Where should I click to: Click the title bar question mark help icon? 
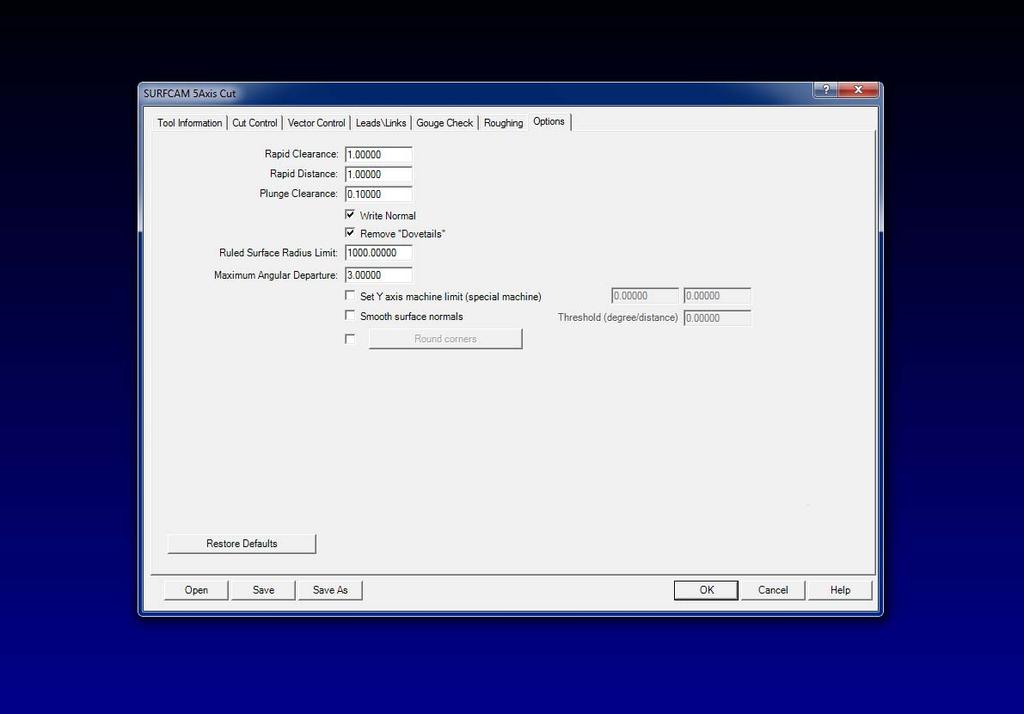pos(825,90)
